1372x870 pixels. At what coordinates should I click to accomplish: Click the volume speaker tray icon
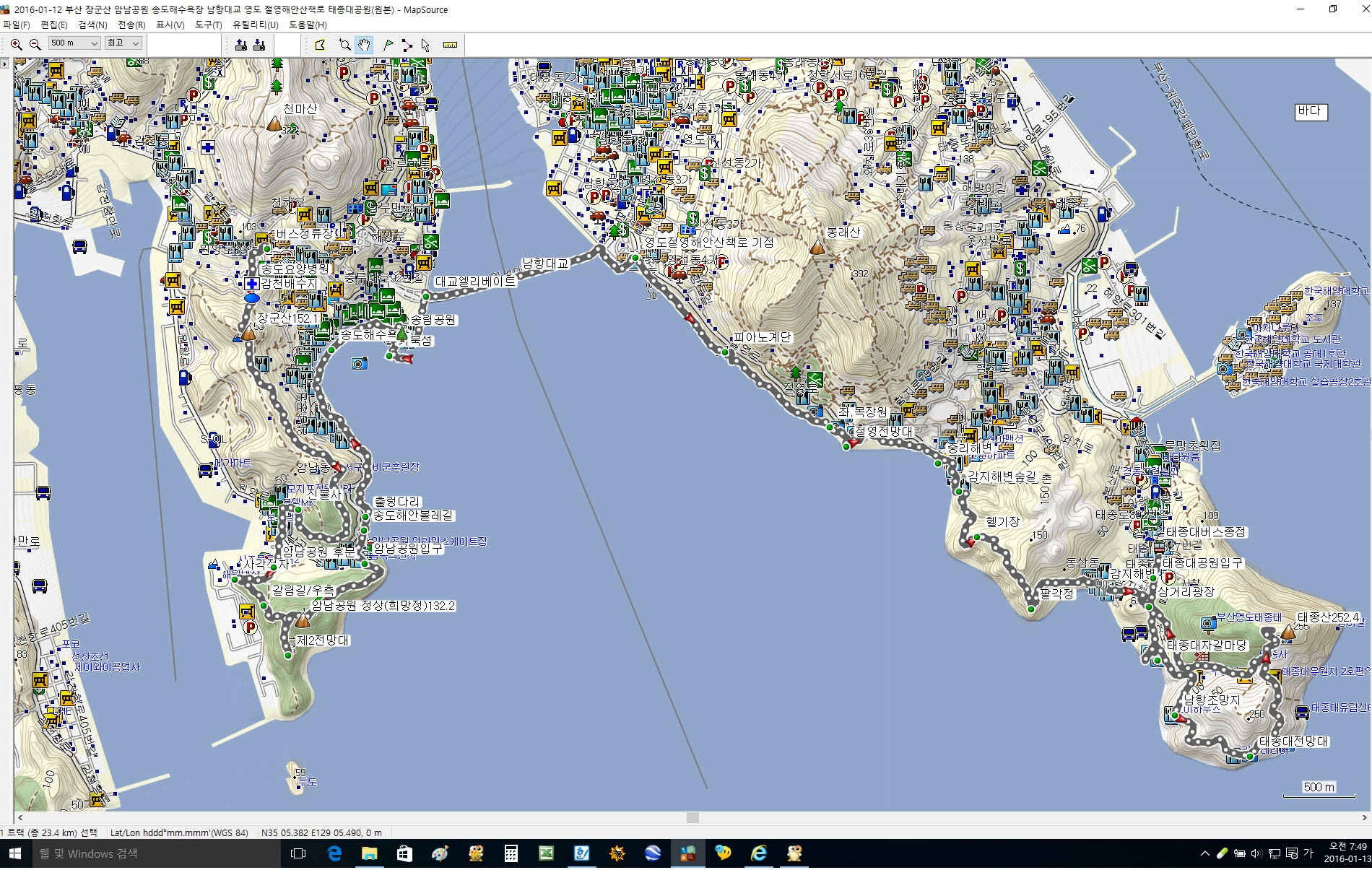point(1256,854)
